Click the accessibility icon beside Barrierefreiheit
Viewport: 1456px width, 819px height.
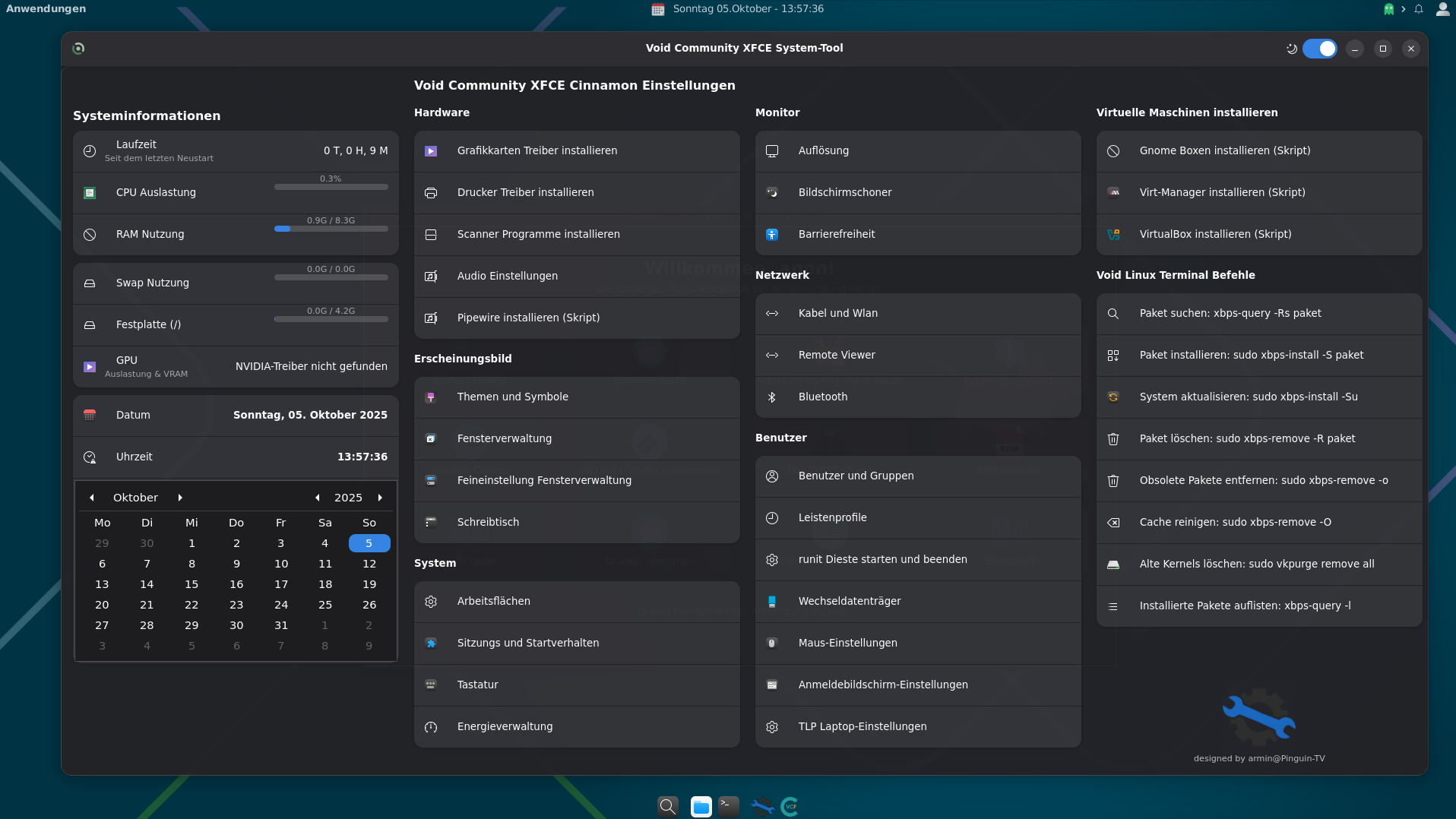click(772, 235)
